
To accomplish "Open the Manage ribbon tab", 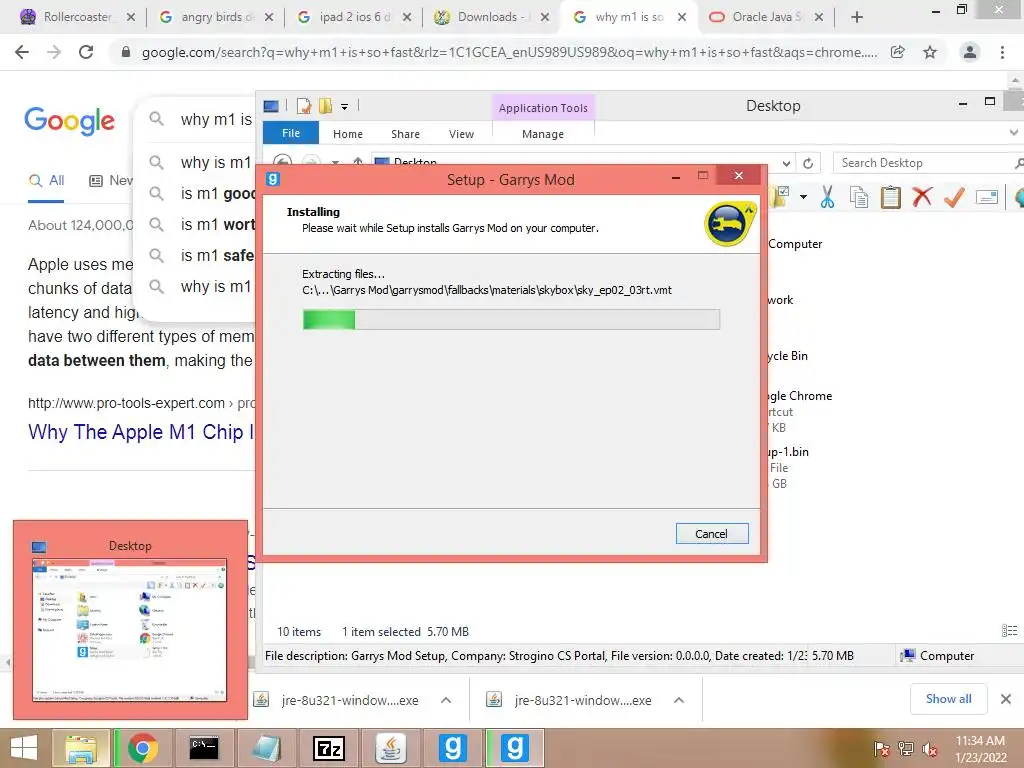I will click(x=543, y=134).
